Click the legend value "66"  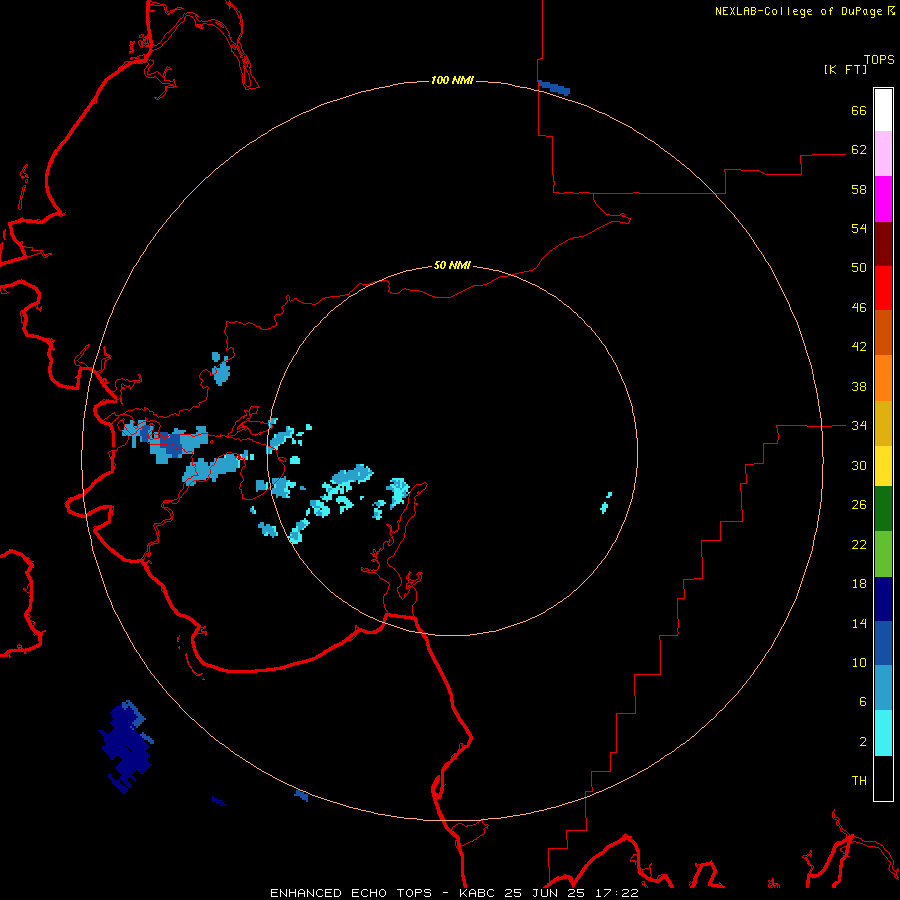(859, 110)
